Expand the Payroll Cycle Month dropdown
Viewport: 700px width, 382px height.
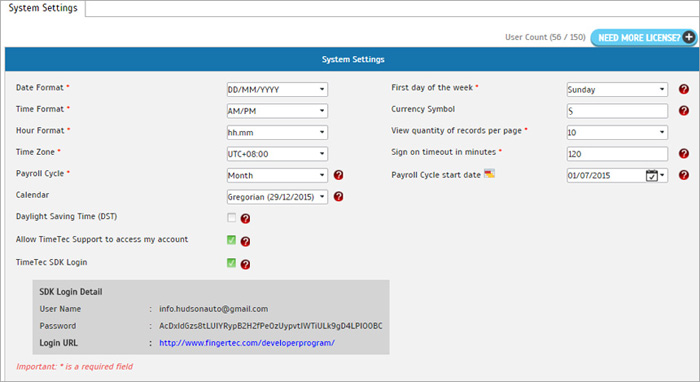click(277, 175)
